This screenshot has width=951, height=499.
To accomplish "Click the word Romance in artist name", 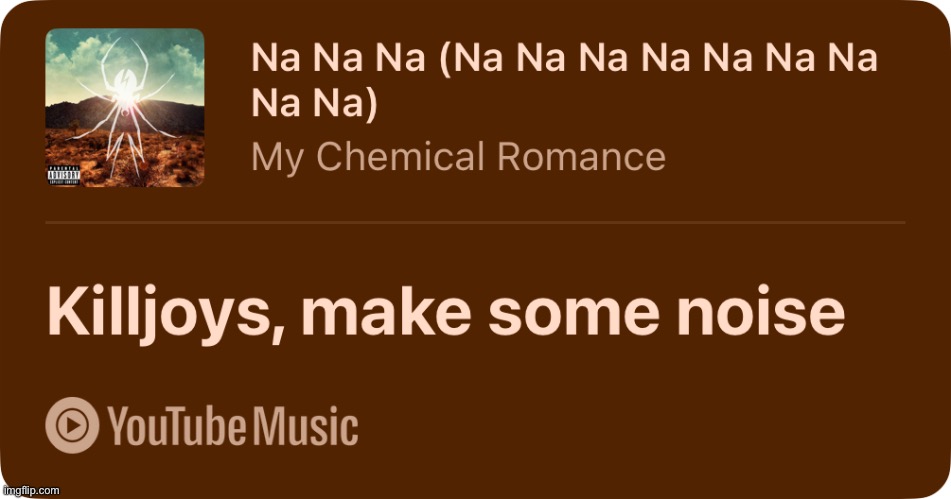I will (581, 156).
